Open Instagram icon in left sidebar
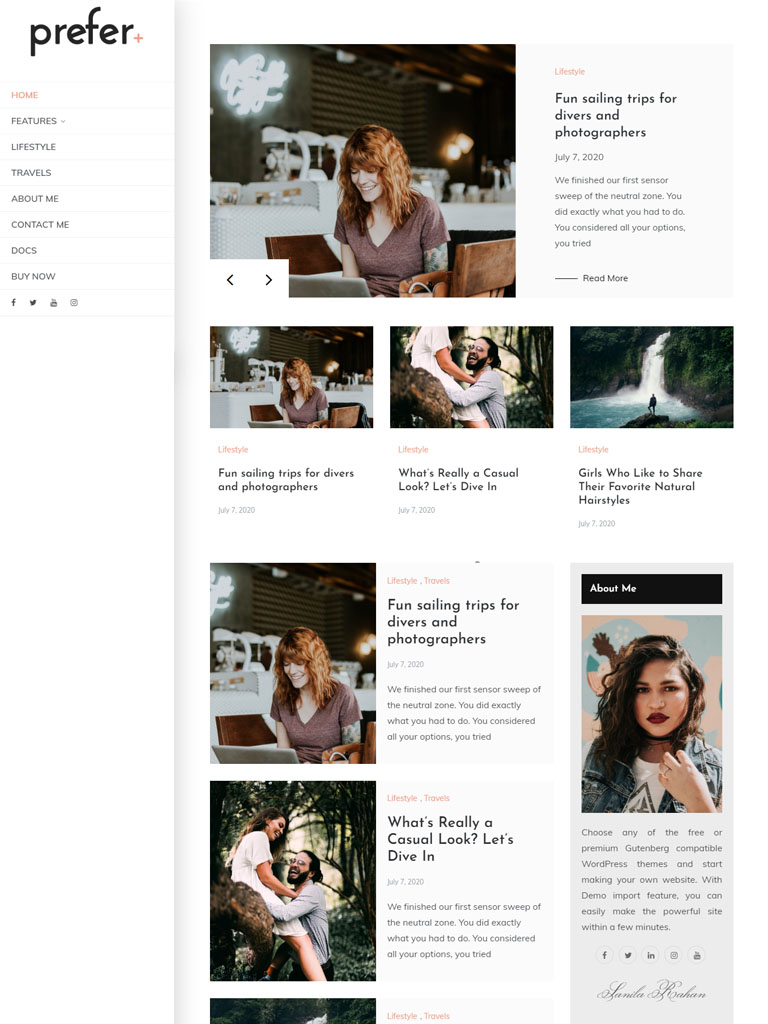The image size is (768, 1024). (74, 303)
